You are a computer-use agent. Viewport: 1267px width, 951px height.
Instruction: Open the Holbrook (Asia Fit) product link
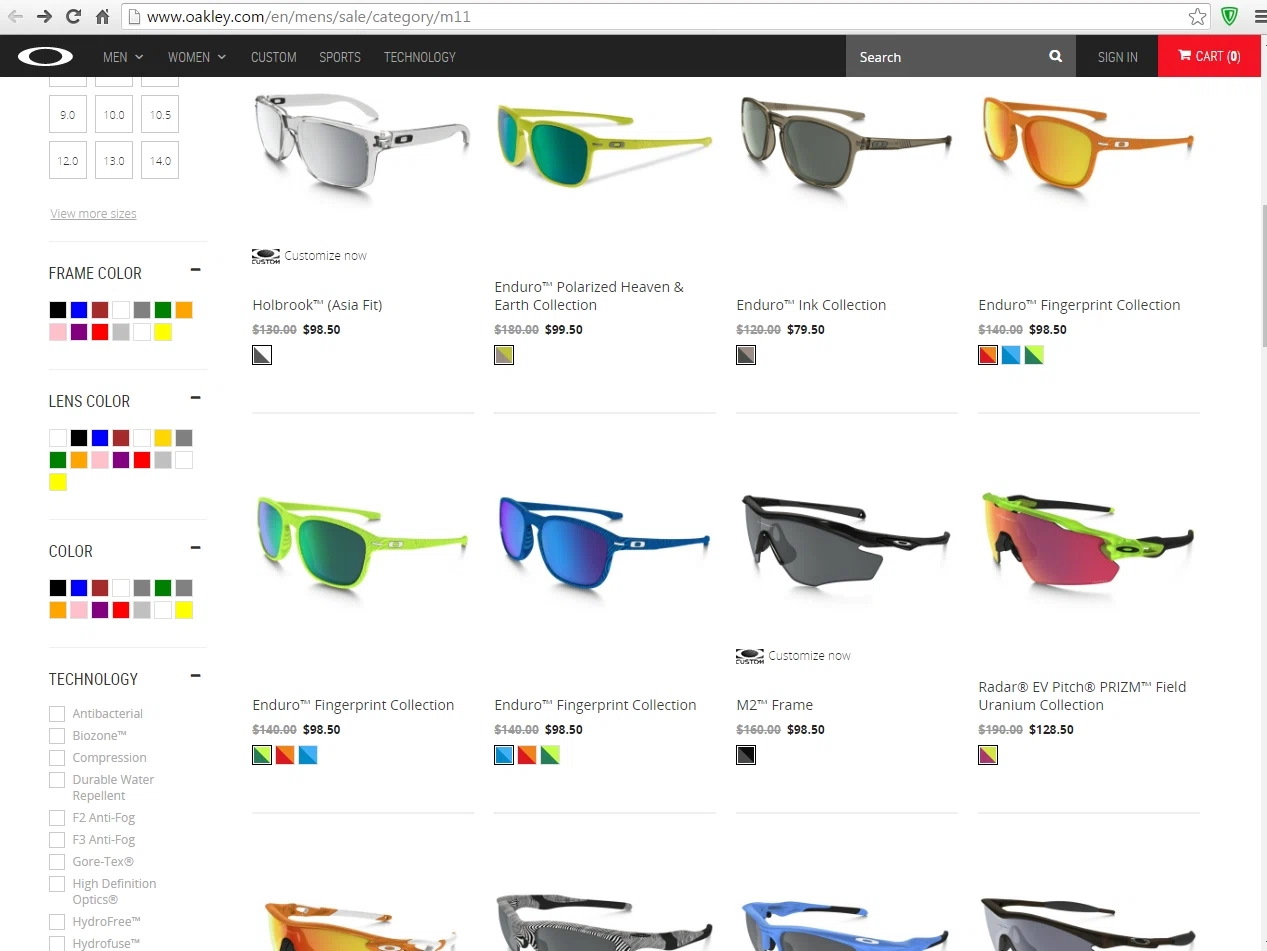coord(317,305)
